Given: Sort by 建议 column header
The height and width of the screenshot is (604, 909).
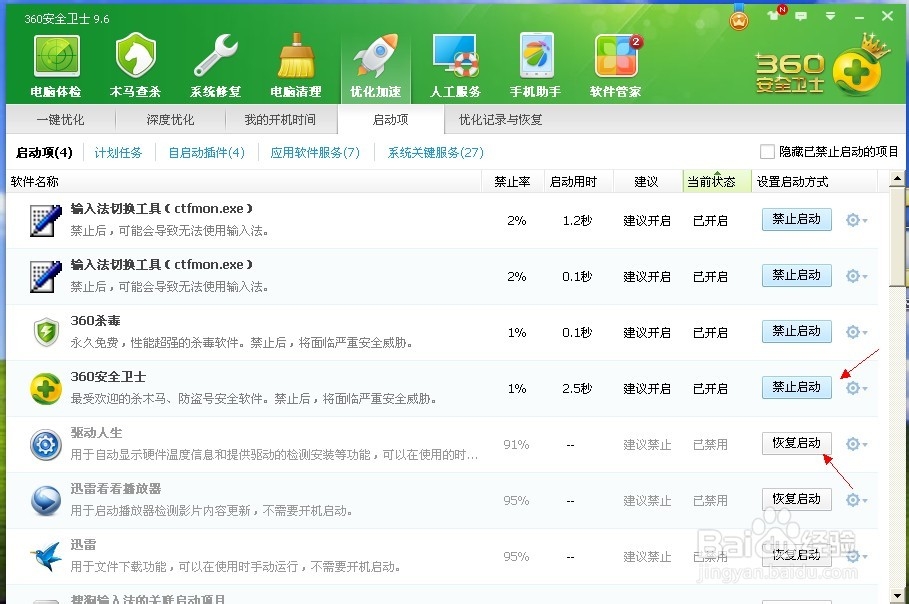Looking at the screenshot, I should pos(646,181).
